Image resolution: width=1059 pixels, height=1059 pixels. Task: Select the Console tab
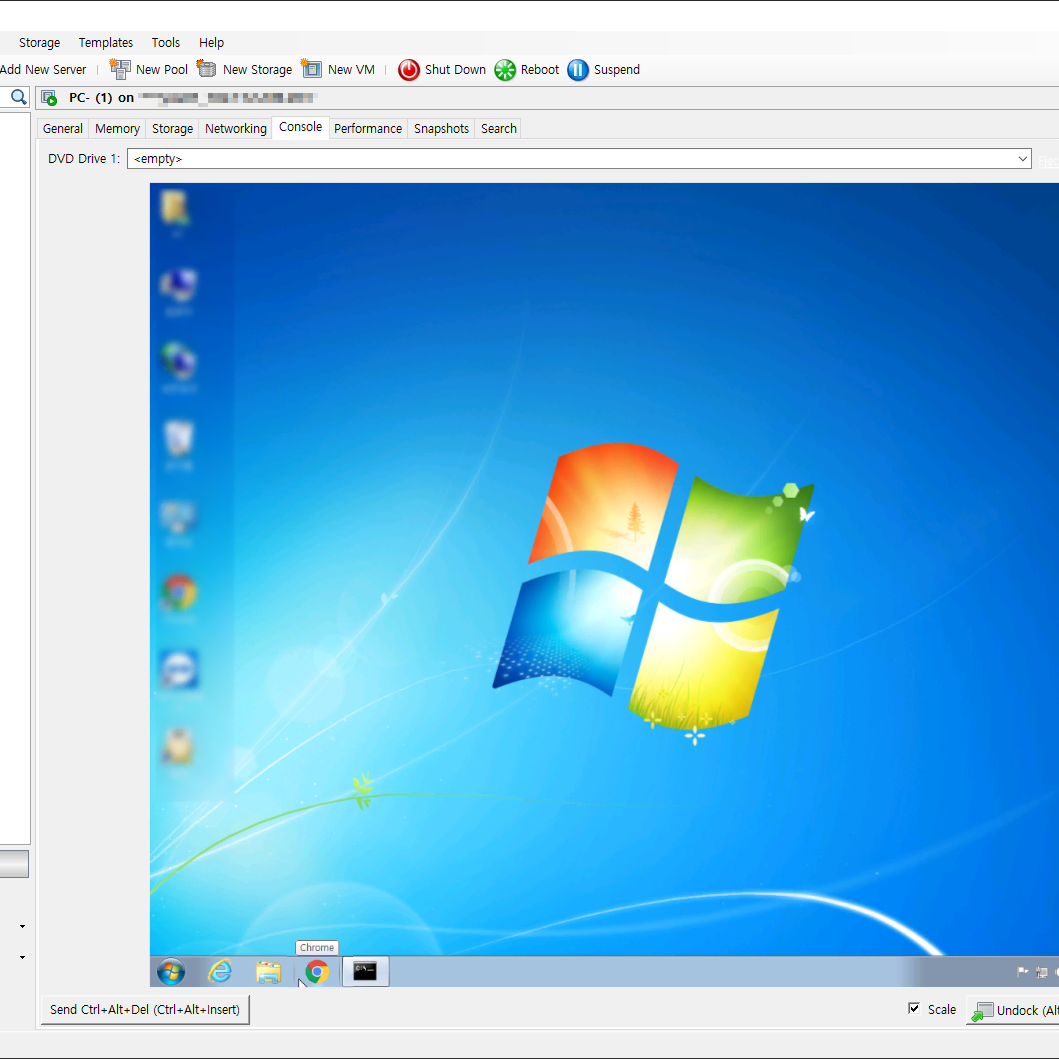(301, 127)
